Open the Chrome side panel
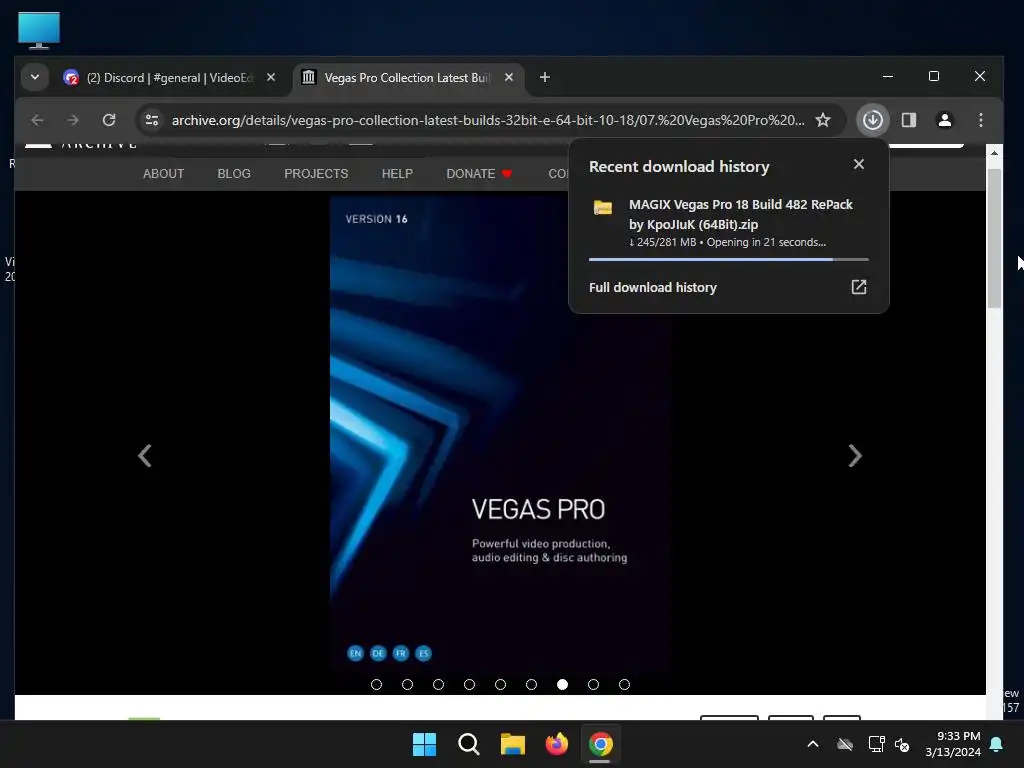The height and width of the screenshot is (768, 1024). pyautogui.click(x=908, y=120)
